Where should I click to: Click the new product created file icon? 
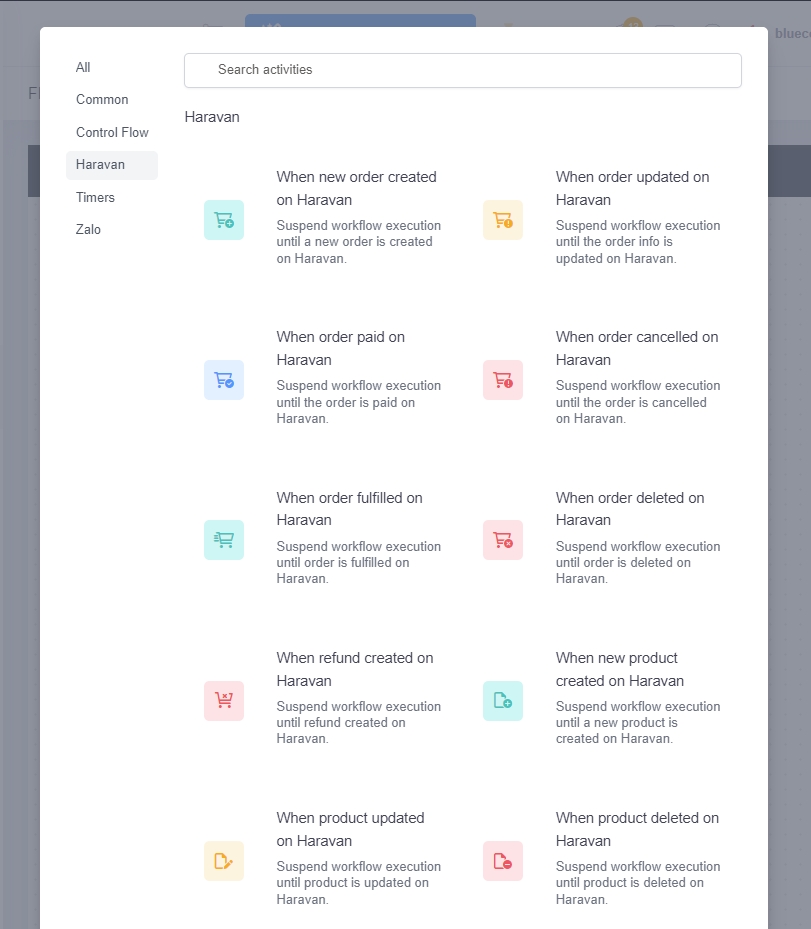503,701
